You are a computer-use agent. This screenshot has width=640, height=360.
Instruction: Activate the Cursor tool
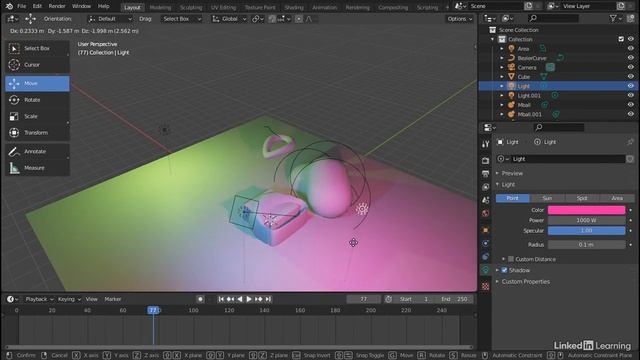(x=37, y=64)
